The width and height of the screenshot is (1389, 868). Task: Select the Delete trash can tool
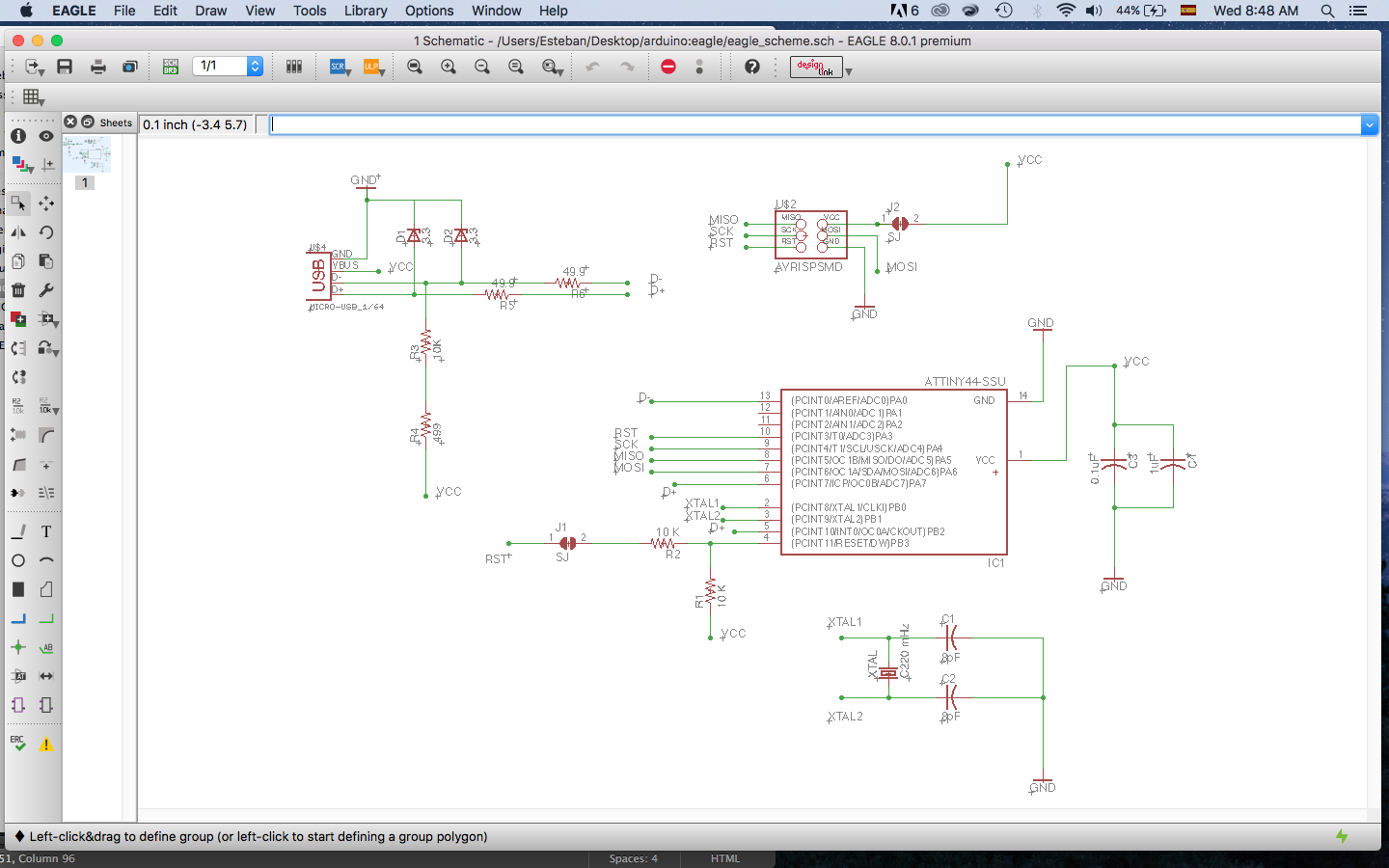[18, 290]
